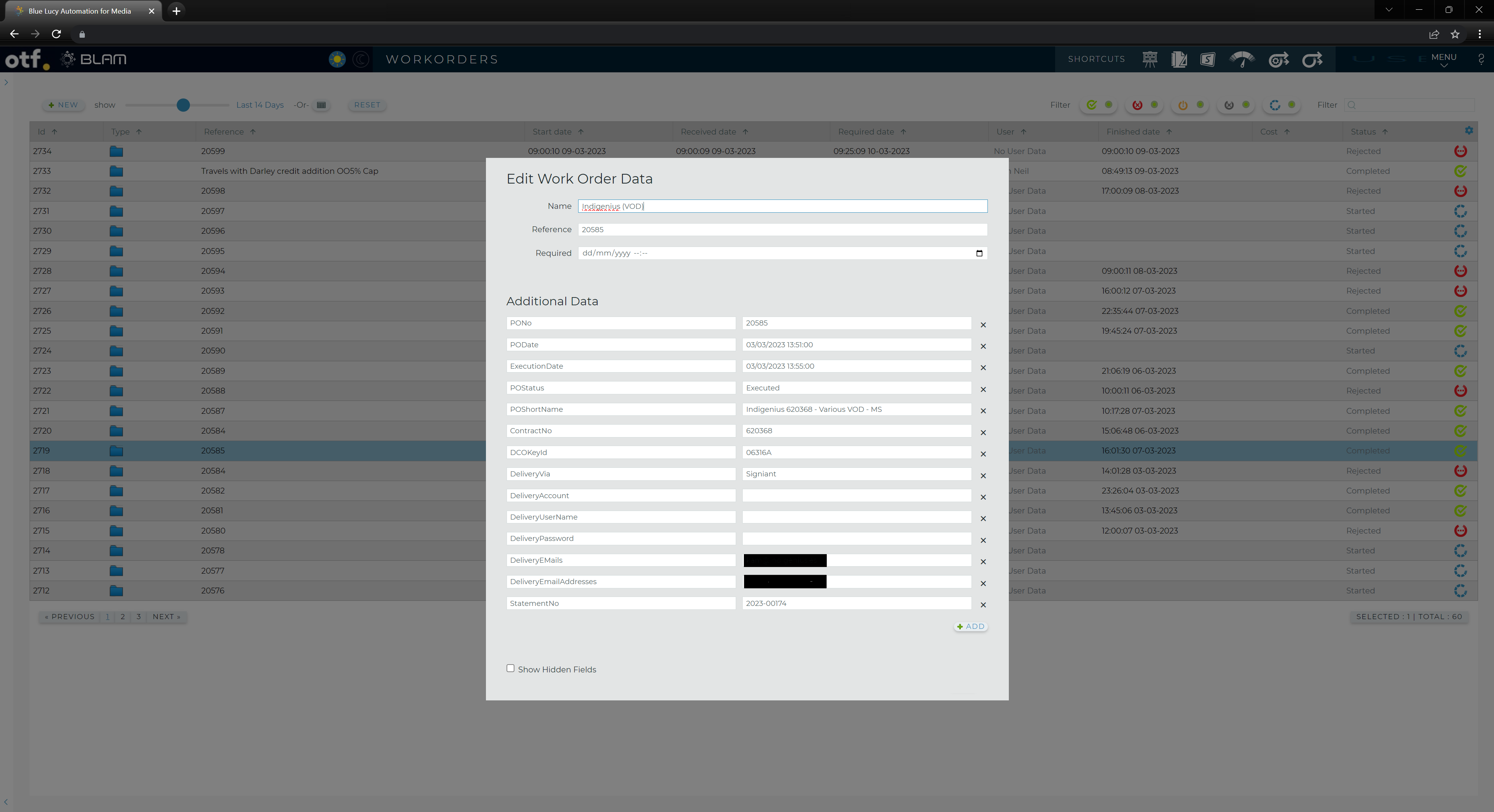Delete the DeliveryVia row with its X
The height and width of the screenshot is (812, 1494).
[983, 475]
